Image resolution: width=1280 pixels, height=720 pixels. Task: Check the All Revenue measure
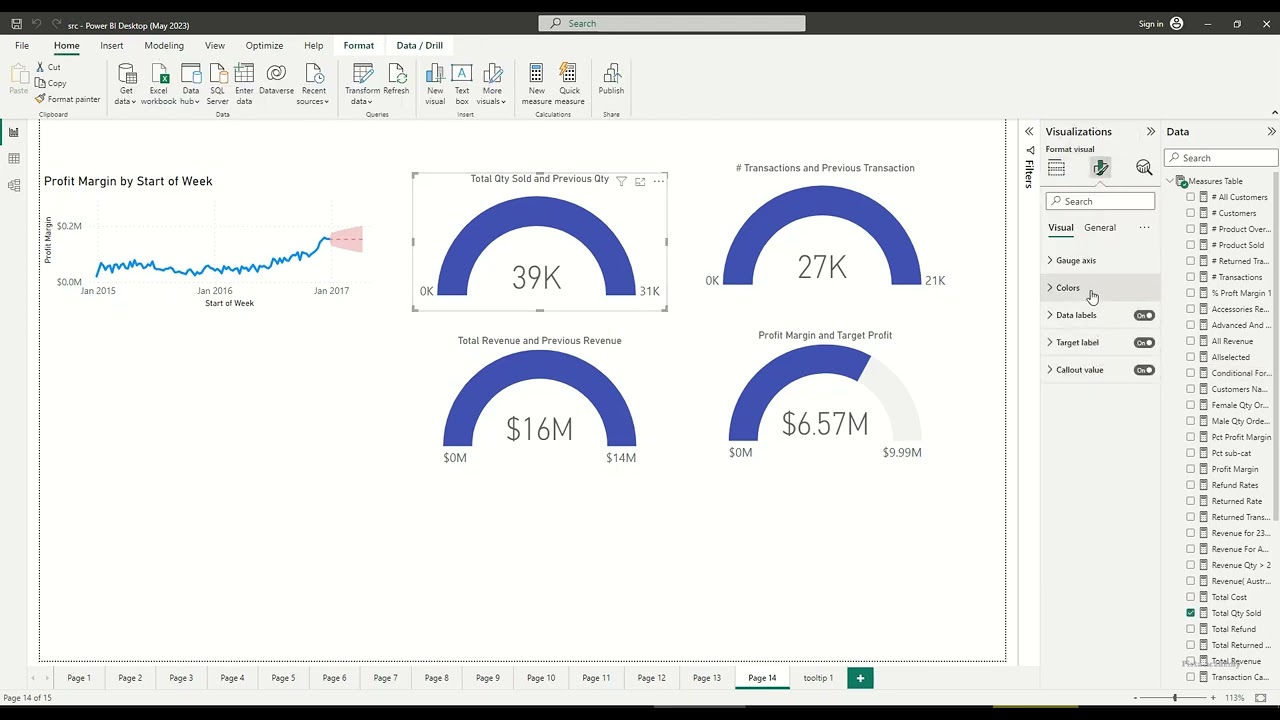click(1190, 341)
